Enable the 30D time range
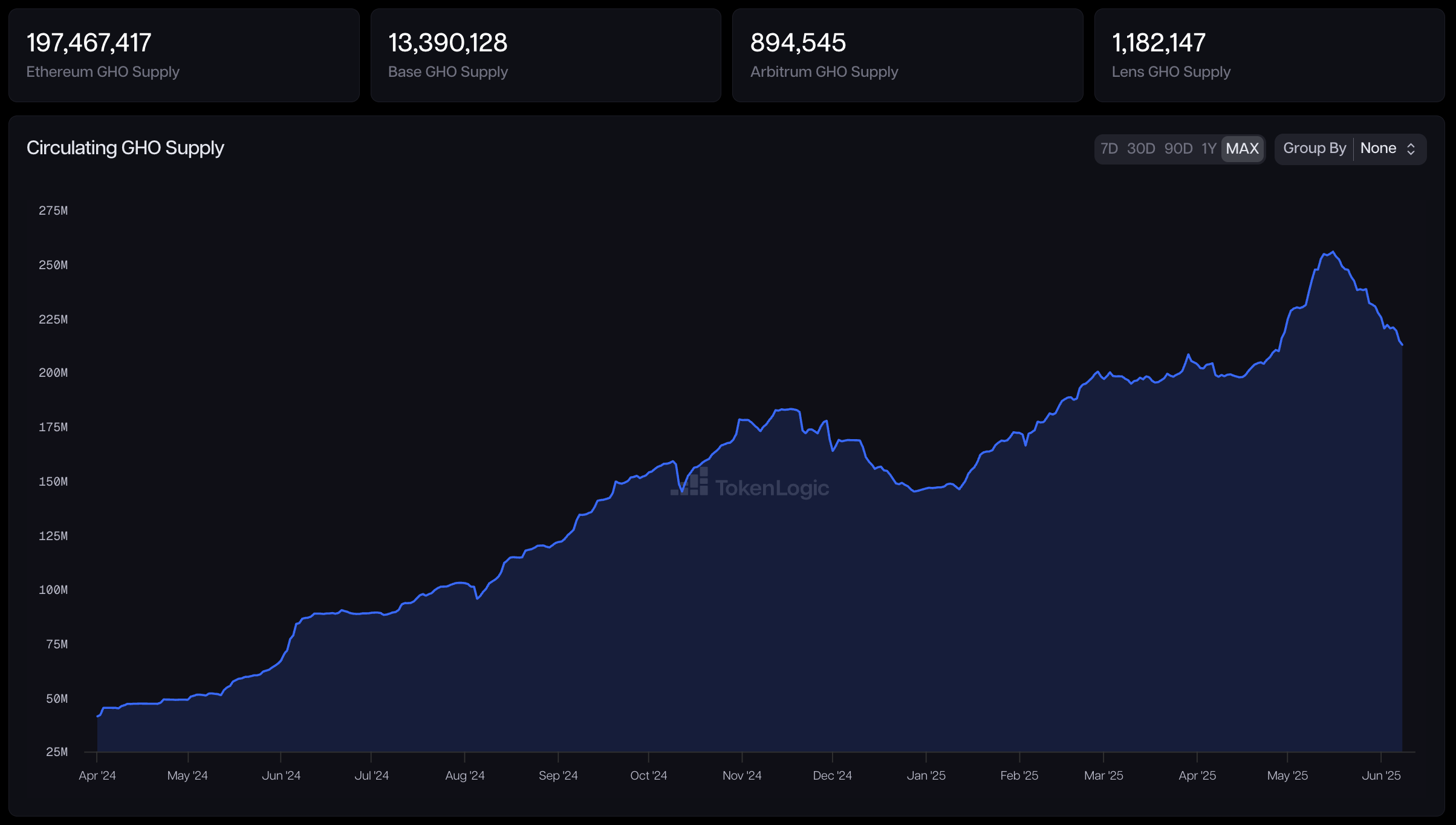Screen dimensions: 1456x825 (1141, 148)
